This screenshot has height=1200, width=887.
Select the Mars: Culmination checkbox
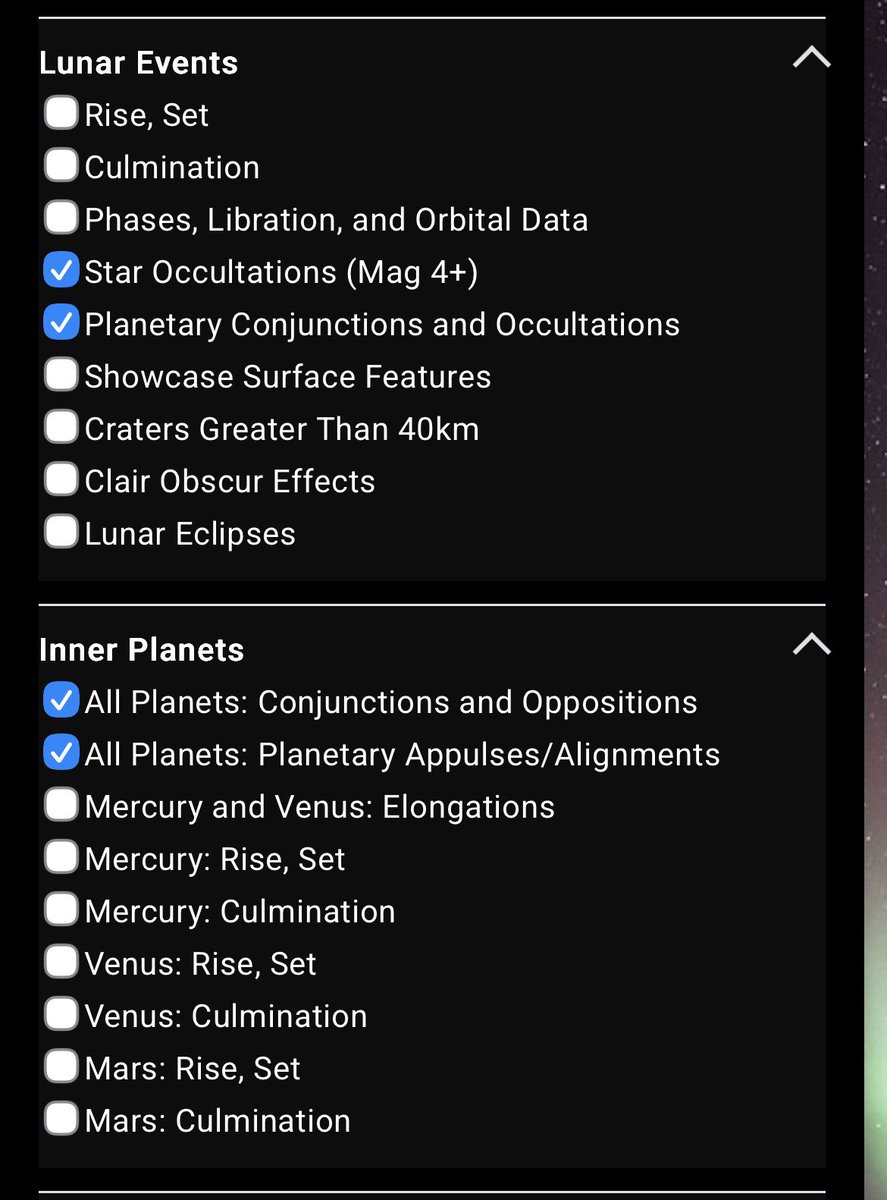61,1118
